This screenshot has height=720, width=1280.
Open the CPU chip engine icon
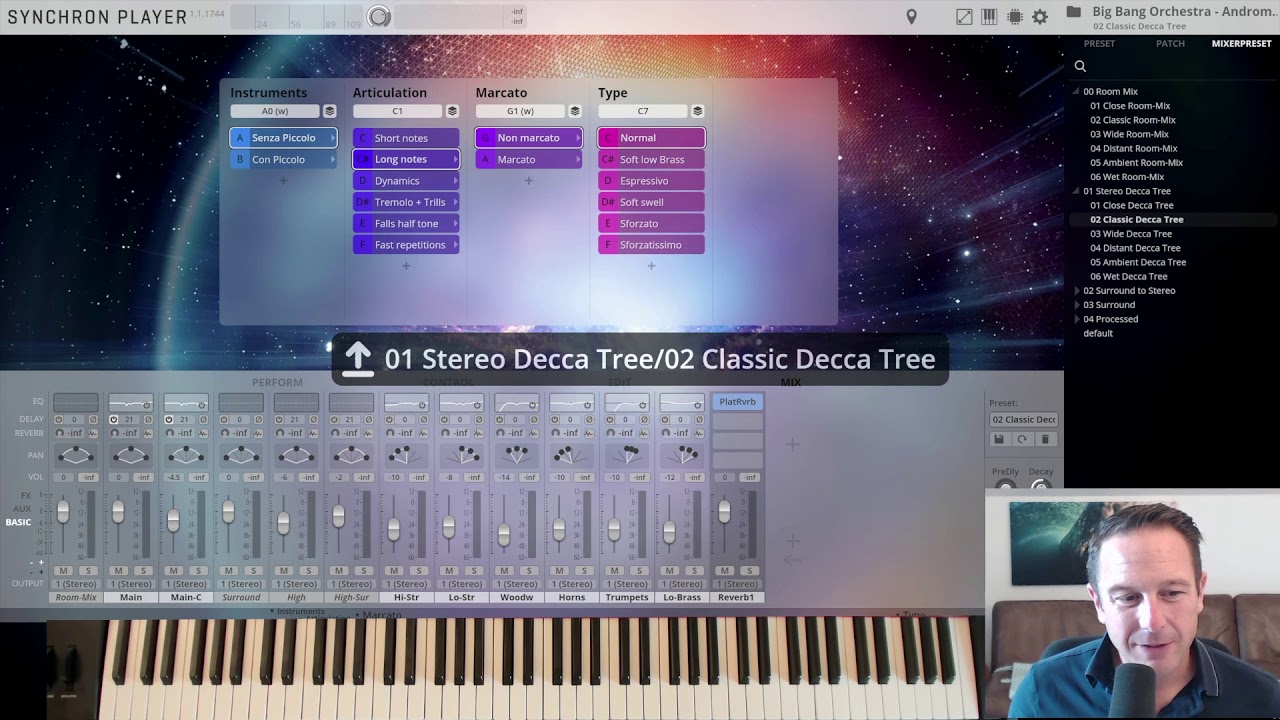click(x=1015, y=17)
